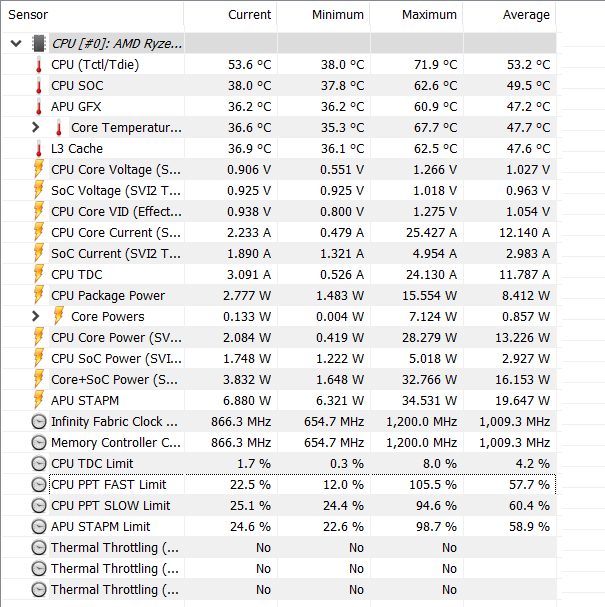Click the 105.5 % maximum value

click(433, 485)
